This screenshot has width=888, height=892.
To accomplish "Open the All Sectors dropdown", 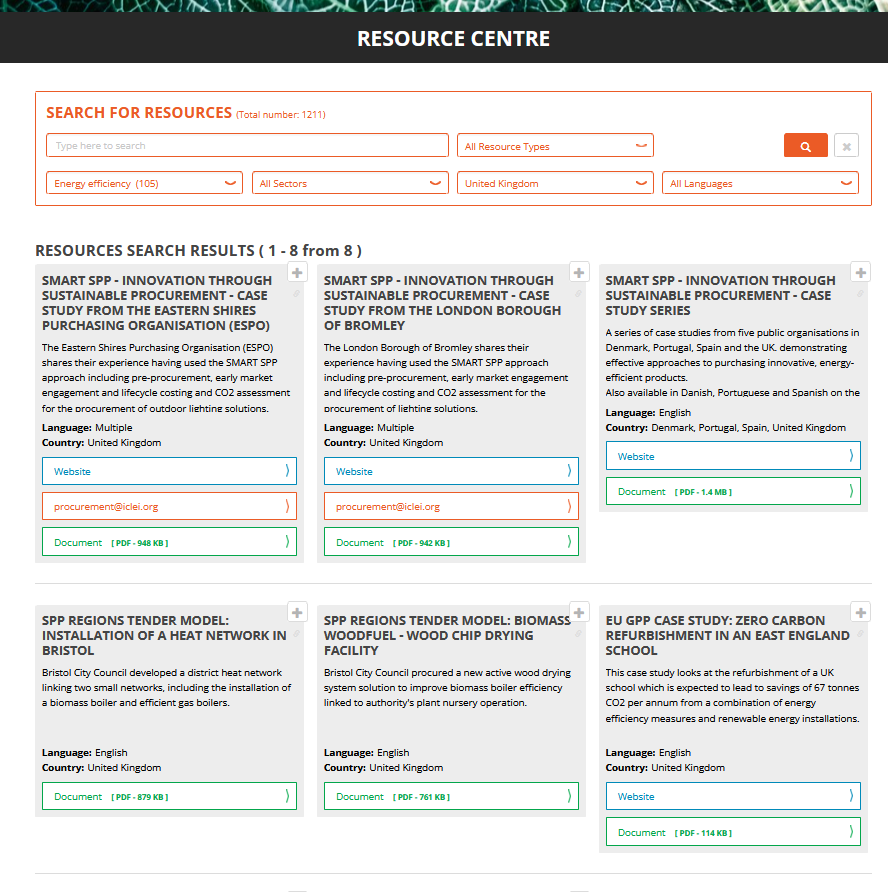I will tap(350, 183).
